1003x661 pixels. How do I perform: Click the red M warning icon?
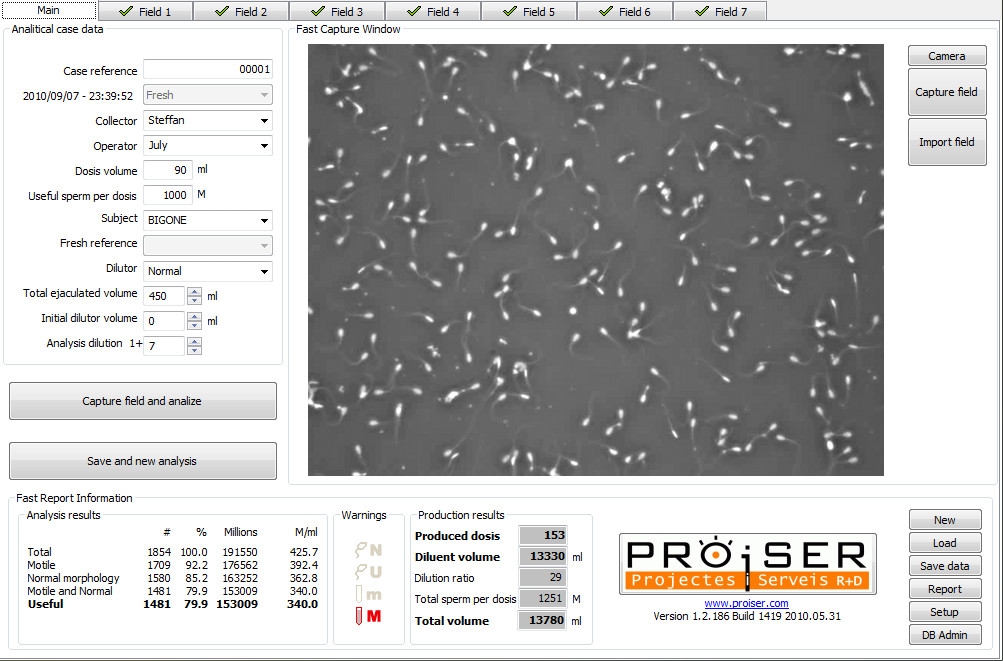[369, 616]
